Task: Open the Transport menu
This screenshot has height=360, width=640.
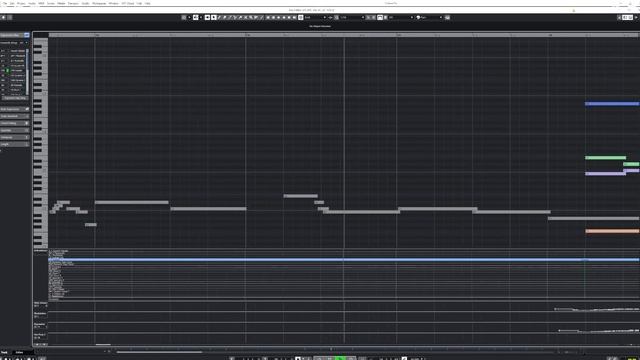Action: (x=73, y=3)
